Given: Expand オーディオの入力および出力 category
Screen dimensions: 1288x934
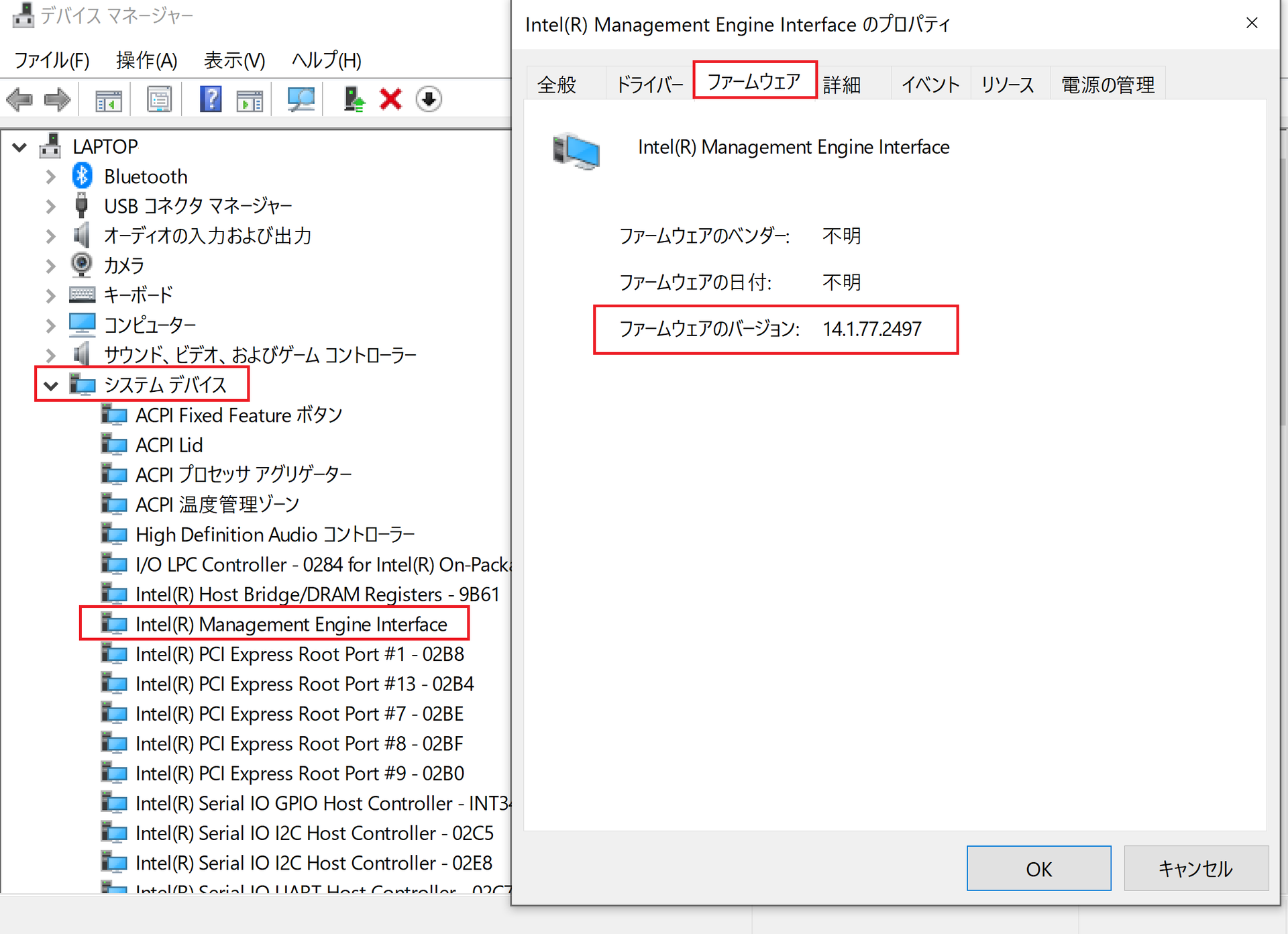Looking at the screenshot, I should tap(51, 236).
